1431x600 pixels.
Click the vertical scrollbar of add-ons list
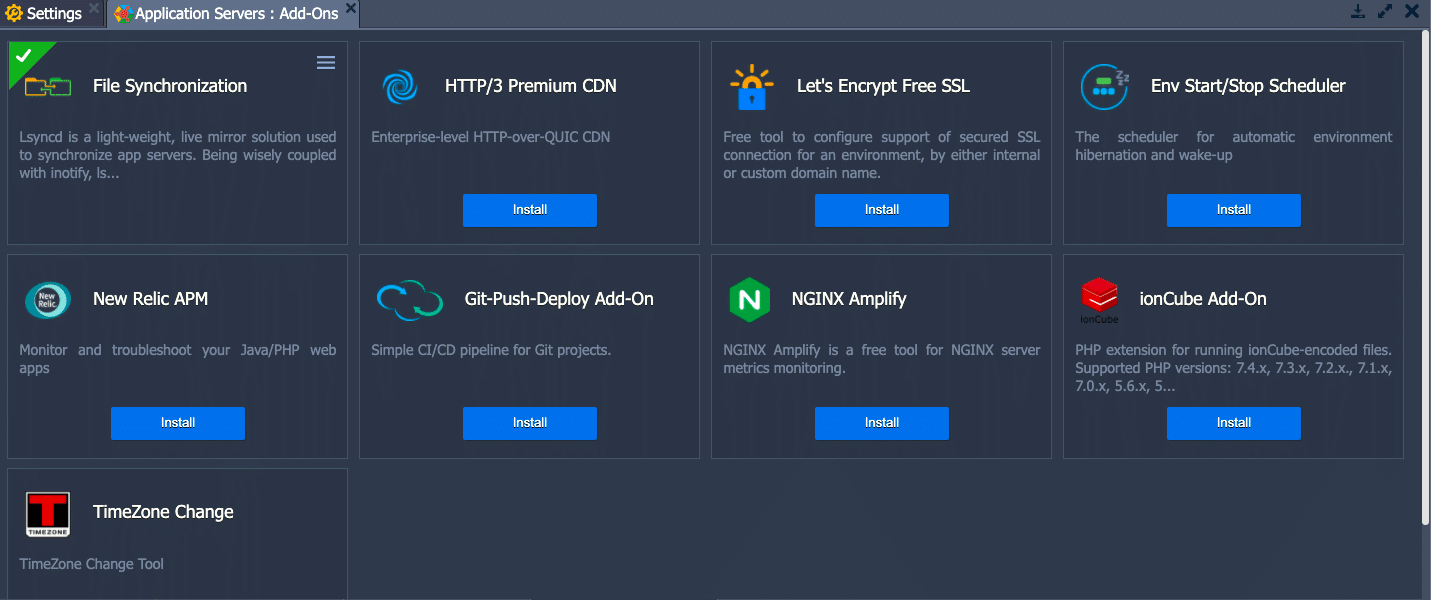click(x=1425, y=278)
